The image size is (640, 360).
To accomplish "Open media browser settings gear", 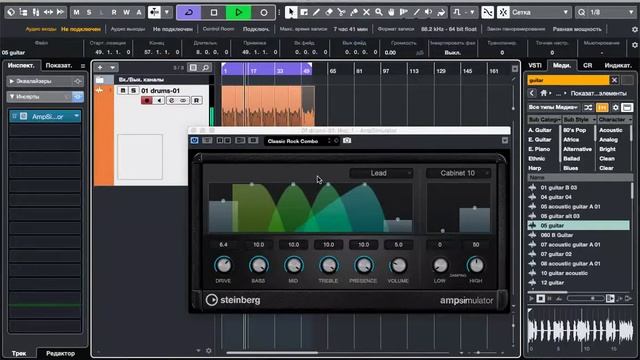I will pos(616,107).
